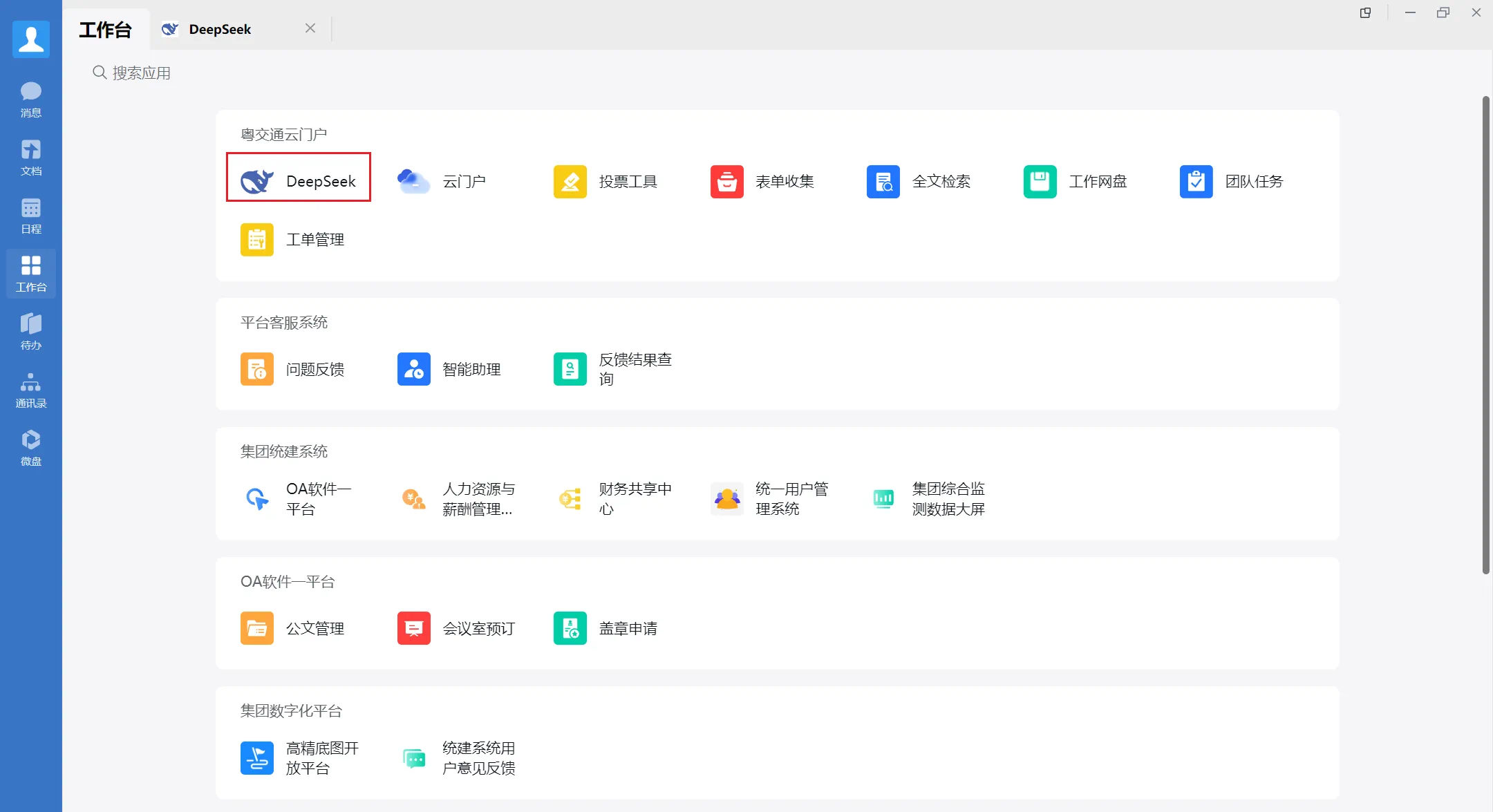This screenshot has width=1493, height=812.
Task: Open the 人力资源与薪酬管理 HR app
Action: point(456,498)
